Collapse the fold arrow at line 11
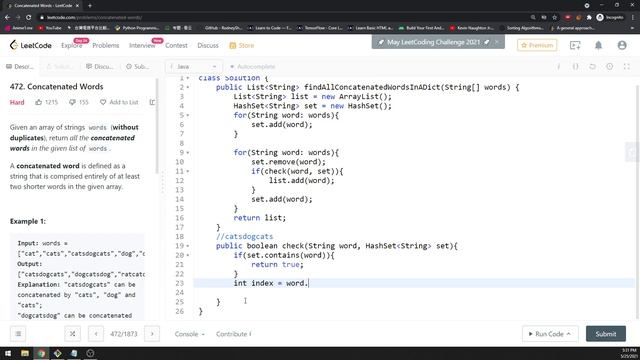 (x=188, y=171)
